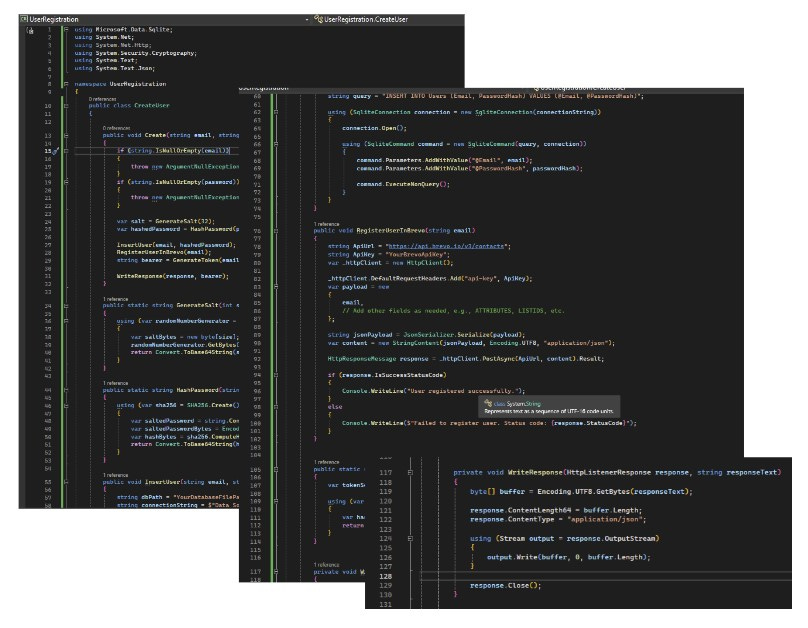Open the UserRegistration project dropdown in the navigation bar
This screenshot has height=628, width=808.
(x=165, y=19)
